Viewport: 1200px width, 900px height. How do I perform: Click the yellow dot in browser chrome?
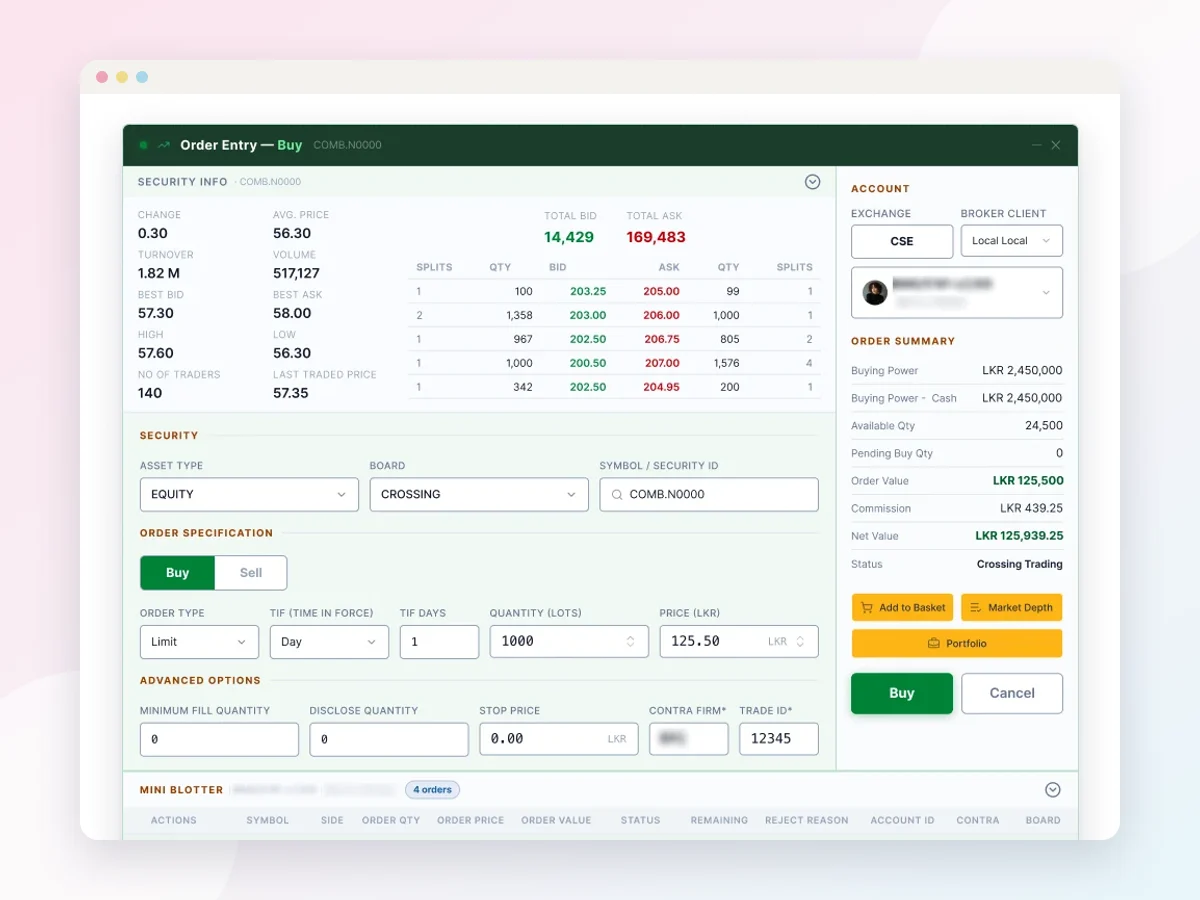tap(122, 77)
